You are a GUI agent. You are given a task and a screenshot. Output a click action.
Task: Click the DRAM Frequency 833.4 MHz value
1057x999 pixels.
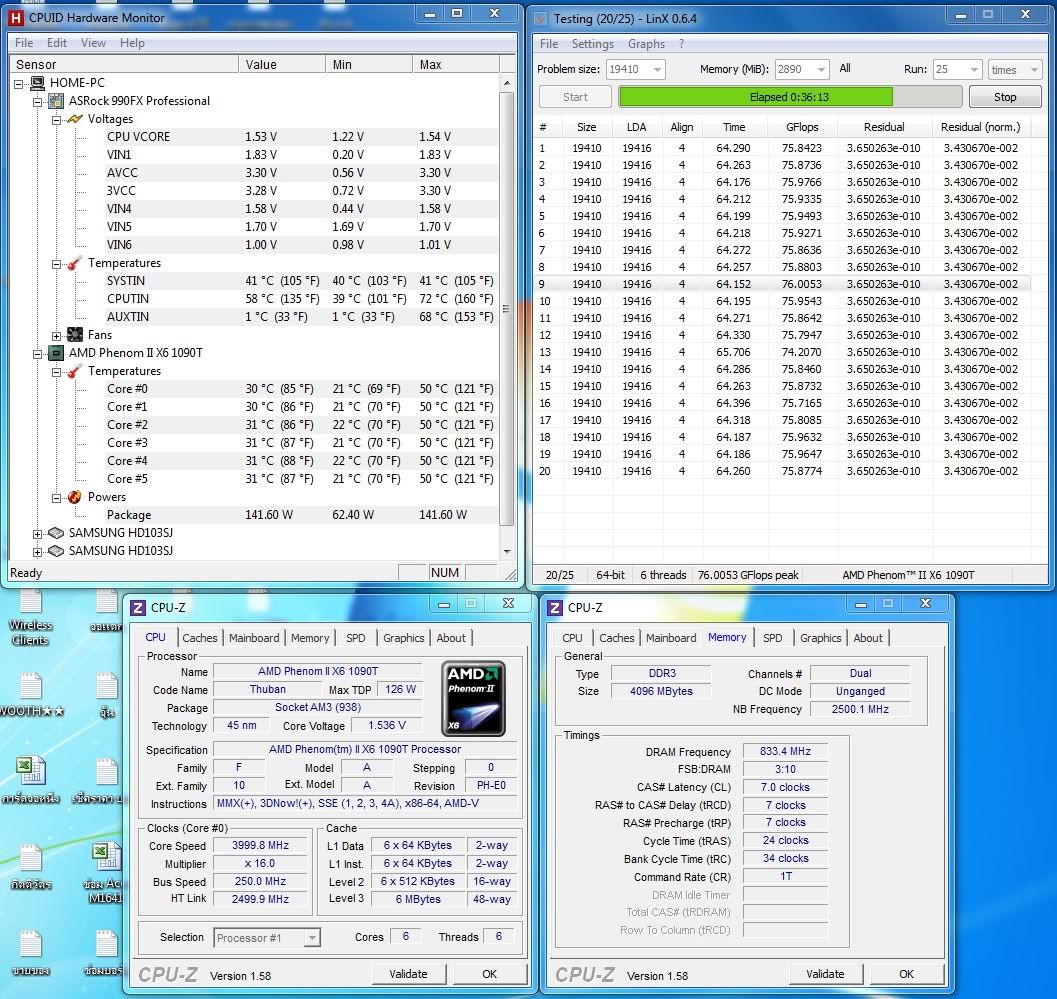coord(785,752)
